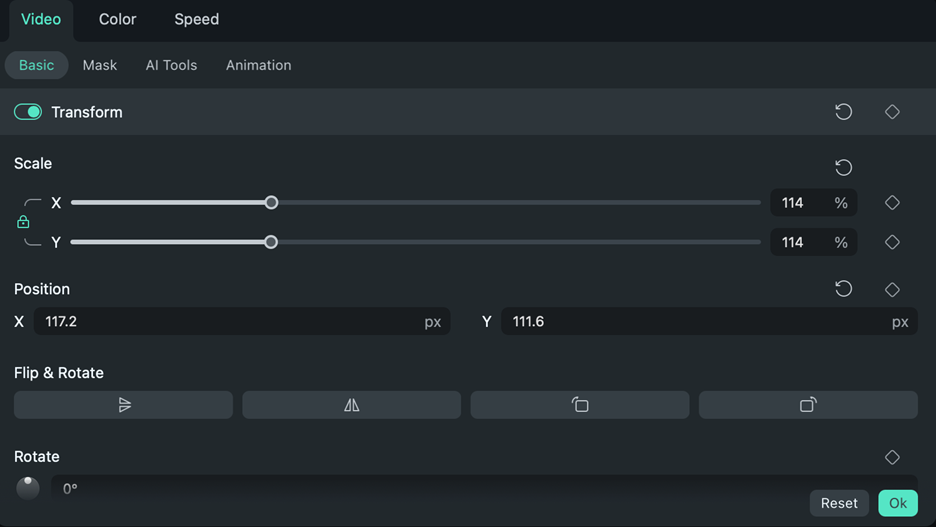Viewport: 936px width, 527px height.
Task: Reset the Transform section settings
Action: [x=843, y=112]
